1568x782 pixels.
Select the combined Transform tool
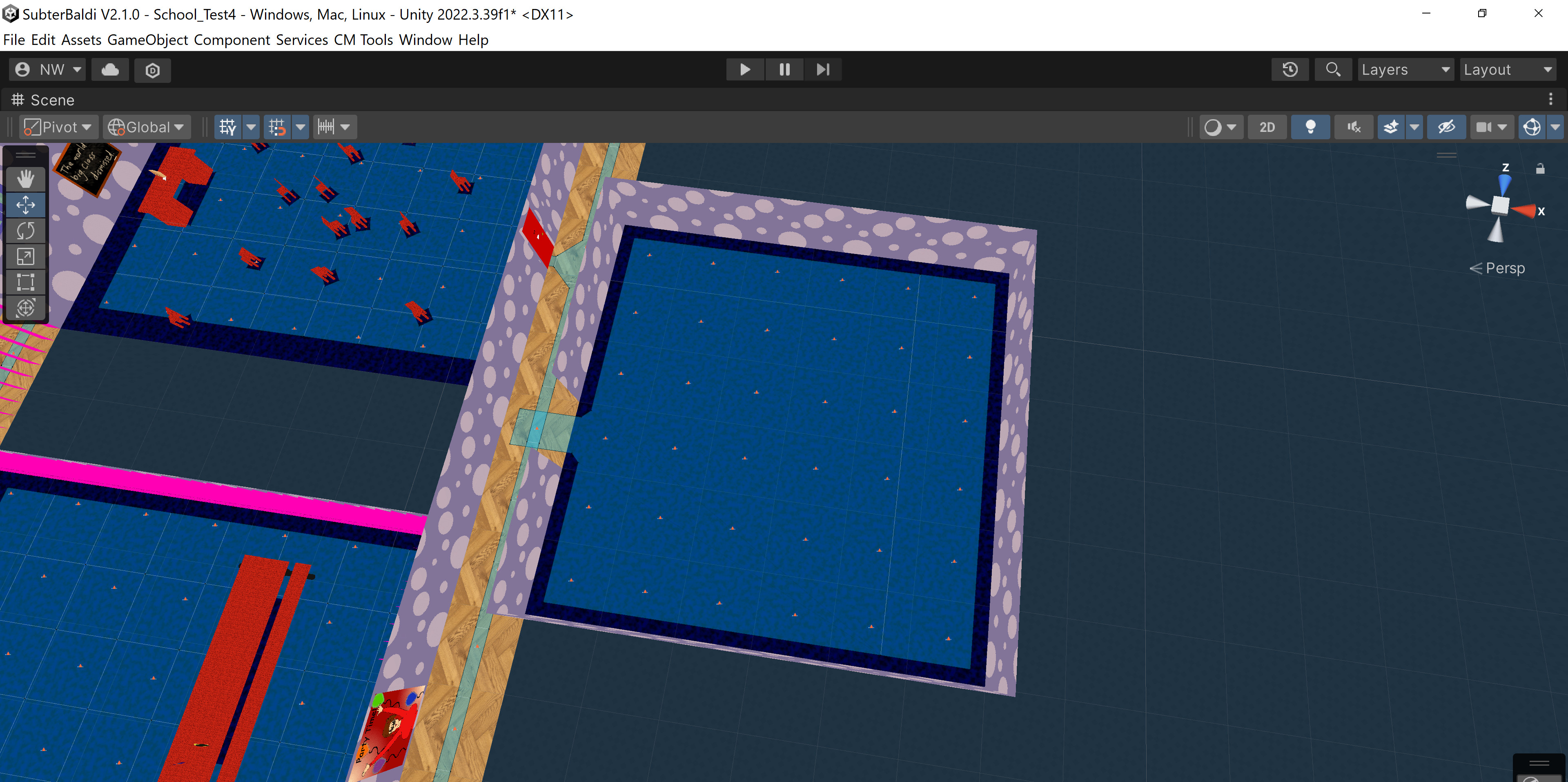(x=26, y=308)
